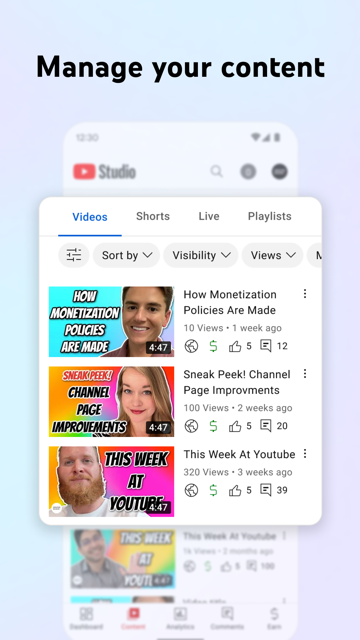
Task: Switch to the Live tab
Action: [209, 216]
